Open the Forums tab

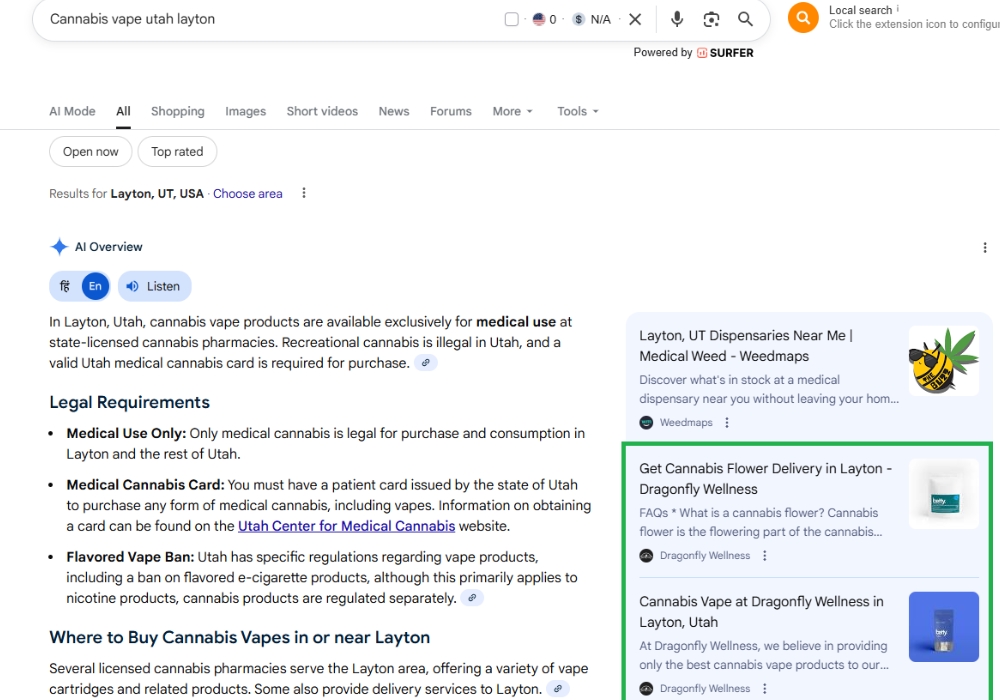click(x=450, y=111)
